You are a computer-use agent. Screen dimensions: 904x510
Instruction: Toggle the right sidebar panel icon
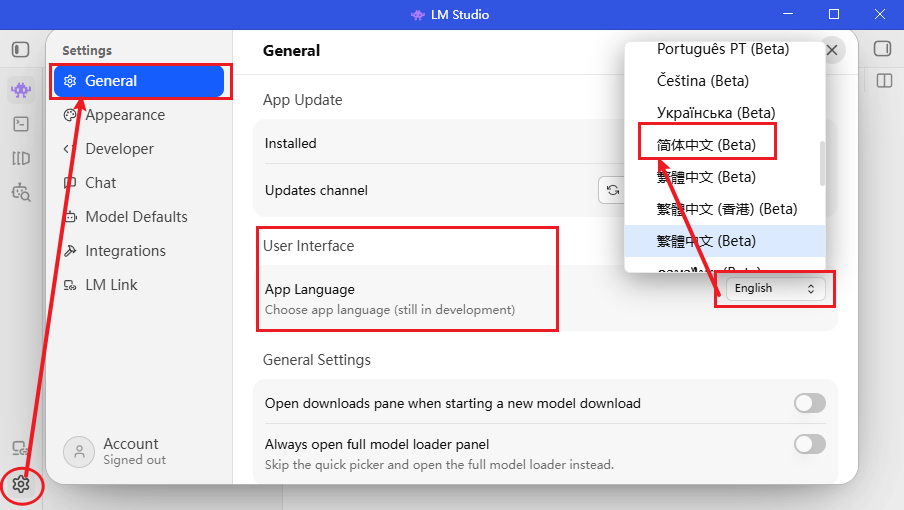click(x=882, y=48)
